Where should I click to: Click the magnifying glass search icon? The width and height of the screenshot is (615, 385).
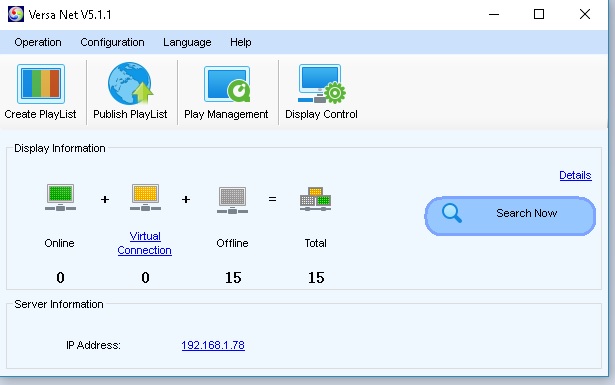(451, 213)
